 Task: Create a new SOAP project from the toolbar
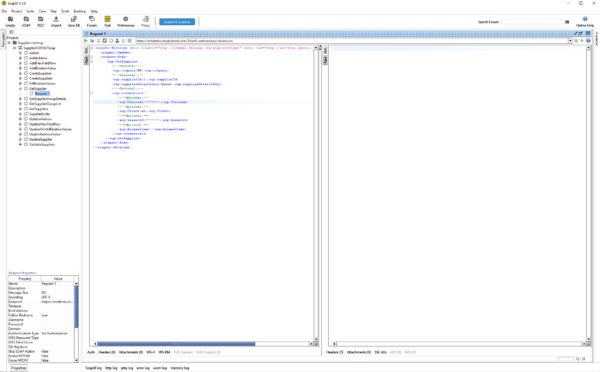[26, 21]
